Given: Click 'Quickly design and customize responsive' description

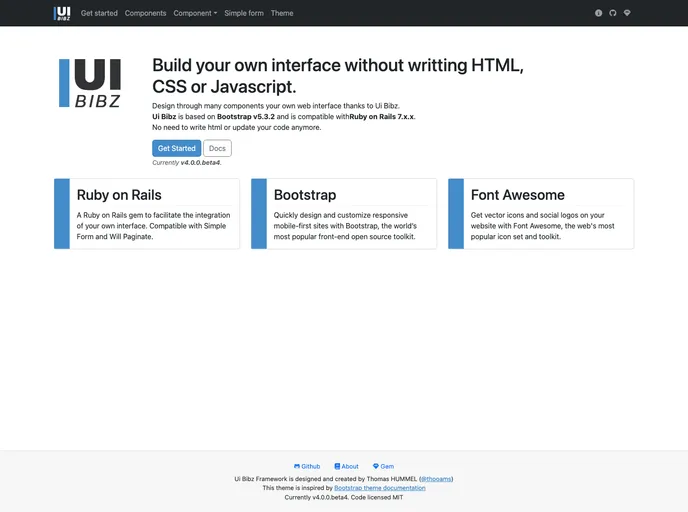Looking at the screenshot, I should [x=345, y=226].
